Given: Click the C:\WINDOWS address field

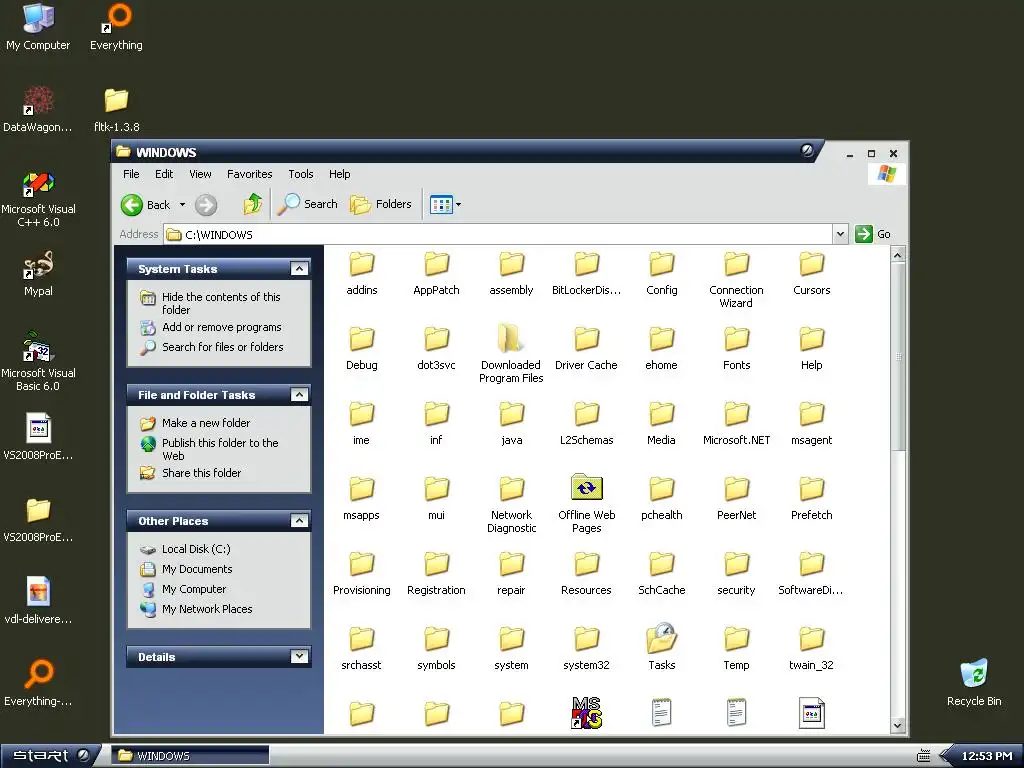Looking at the screenshot, I should pos(498,234).
